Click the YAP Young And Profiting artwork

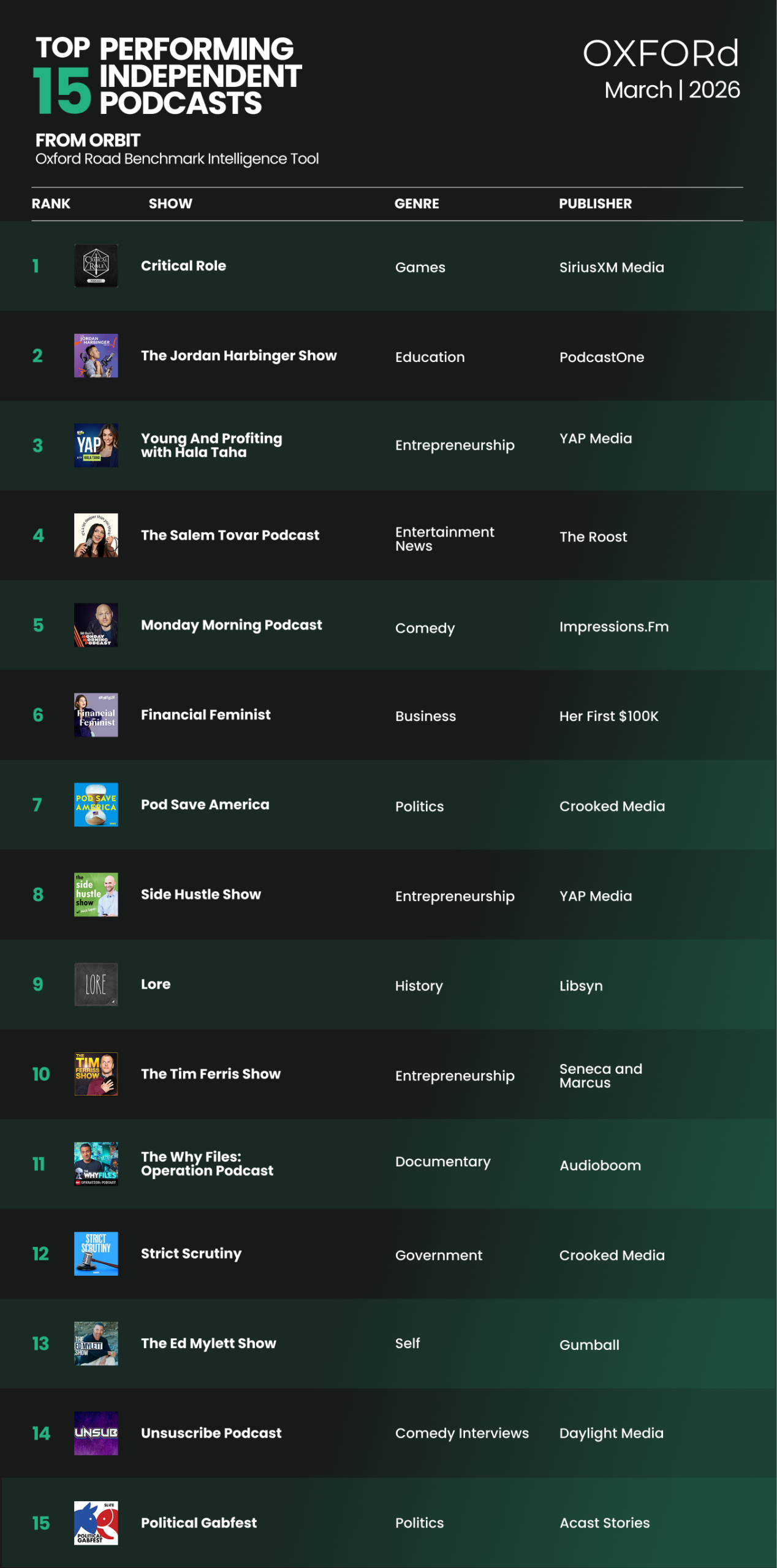(x=96, y=445)
